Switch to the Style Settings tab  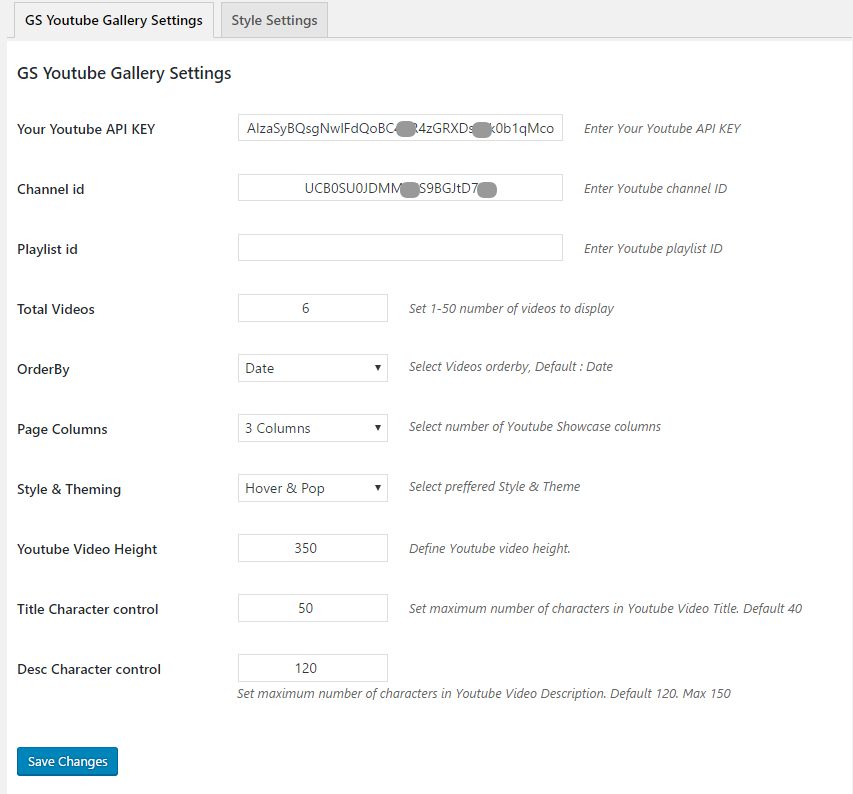pyautogui.click(x=274, y=20)
